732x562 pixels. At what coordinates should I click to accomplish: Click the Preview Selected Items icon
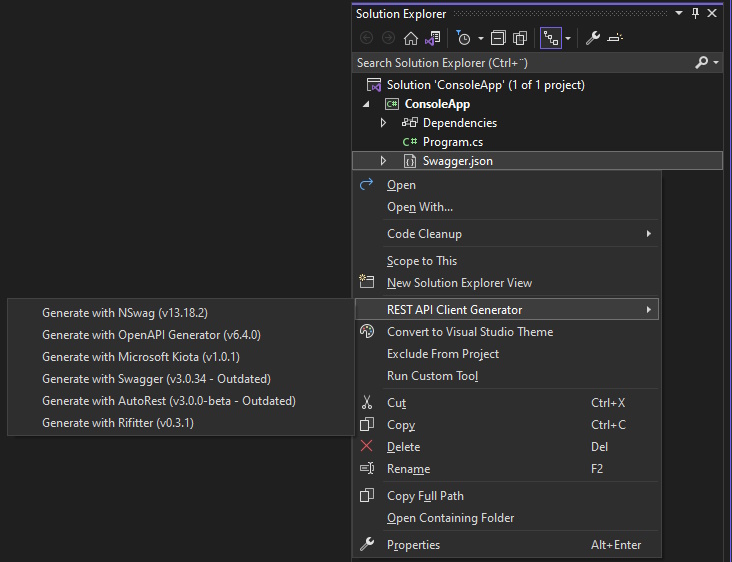(615, 38)
